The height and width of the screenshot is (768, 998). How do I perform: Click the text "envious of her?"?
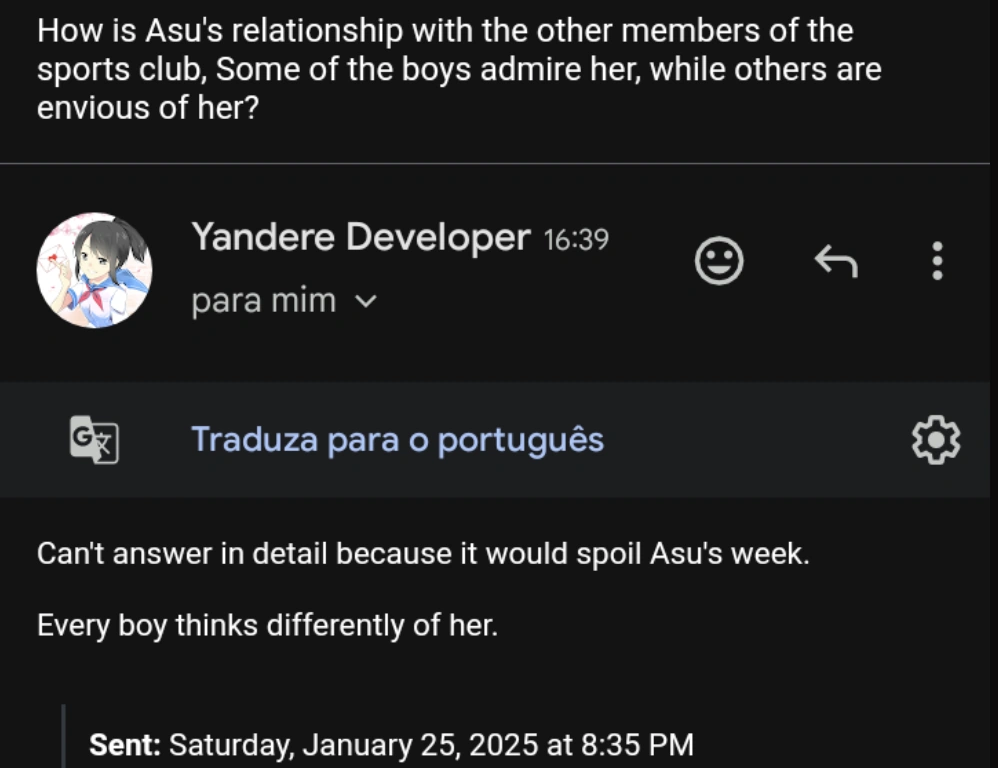148,108
